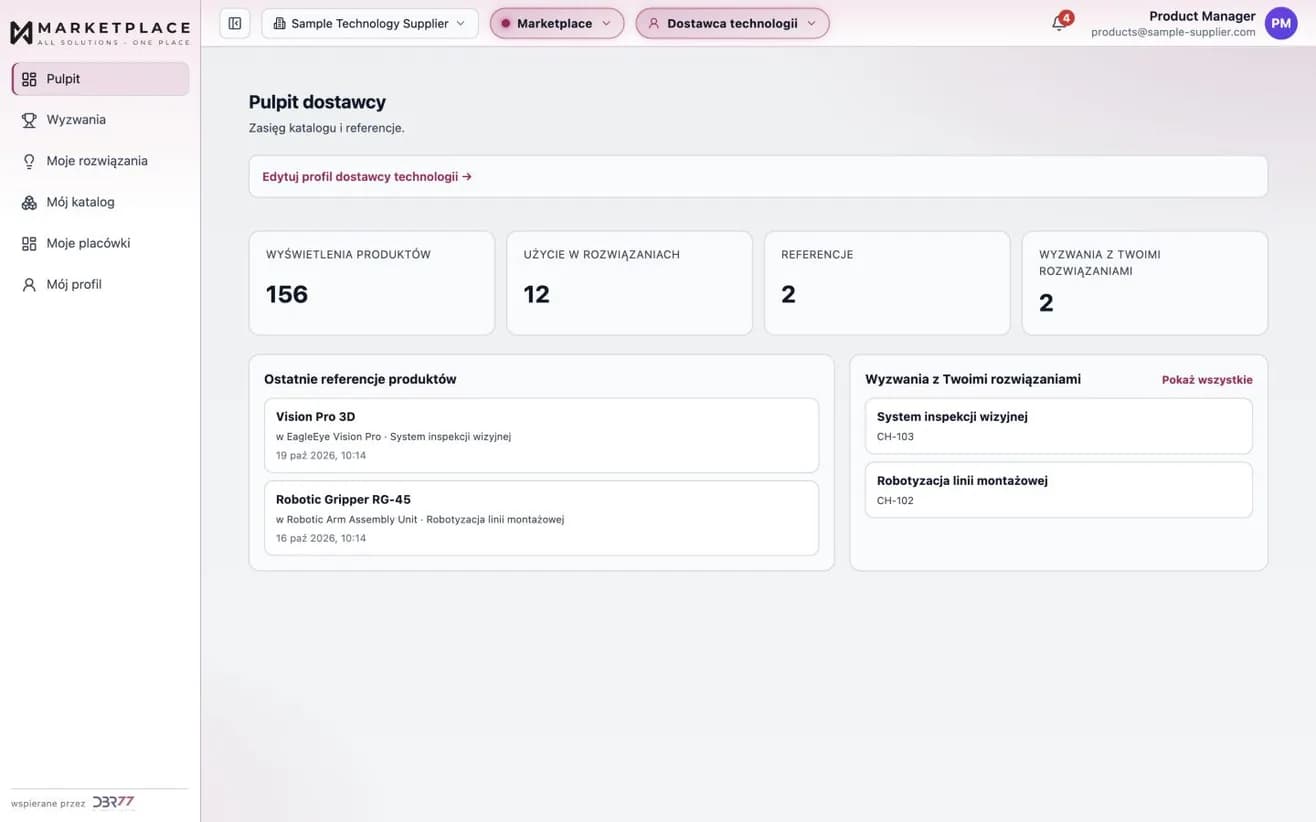Go to Pulpit in the sidebar

click(x=100, y=79)
